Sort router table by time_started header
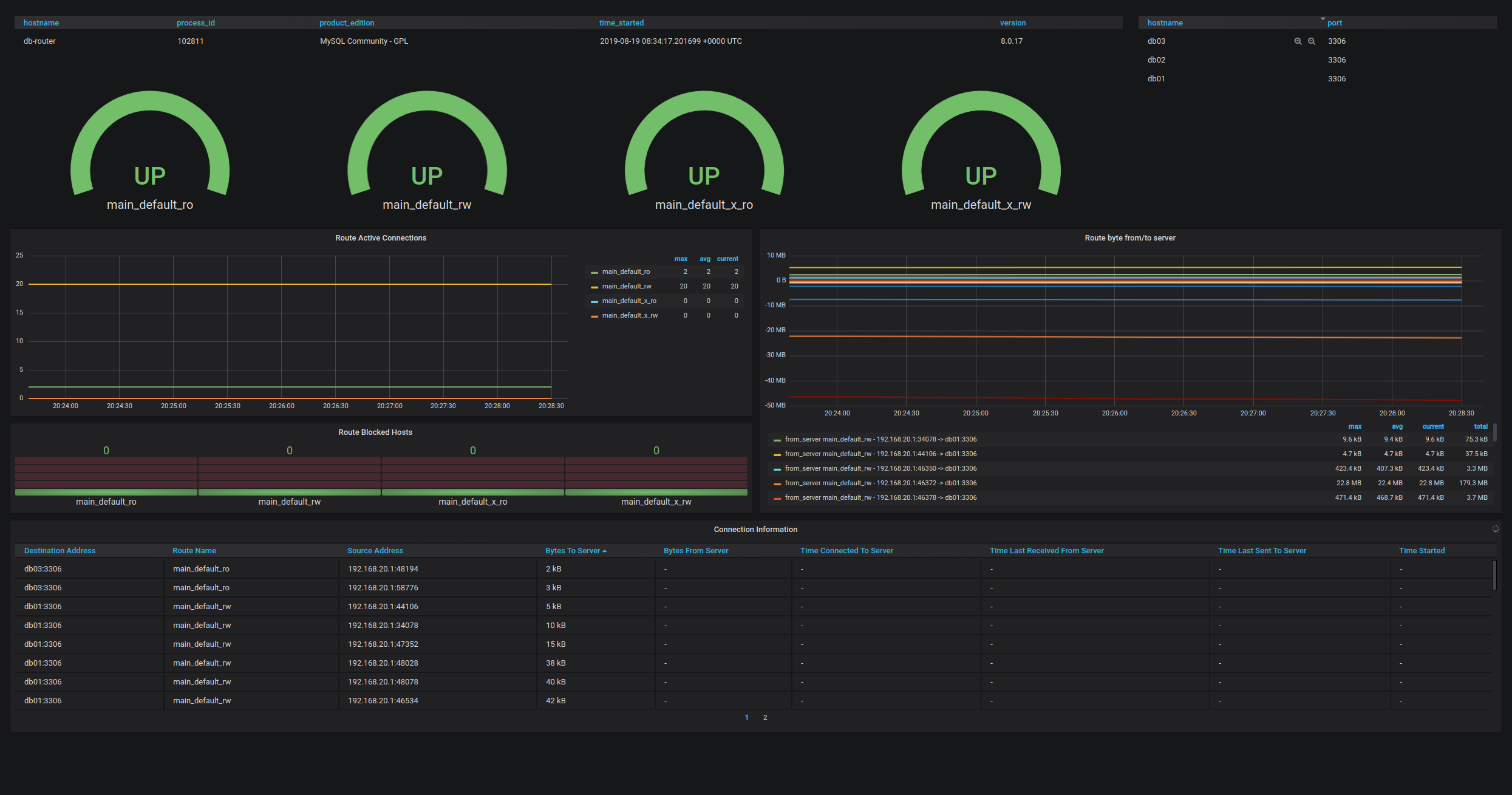This screenshot has width=1512, height=795. (x=621, y=23)
